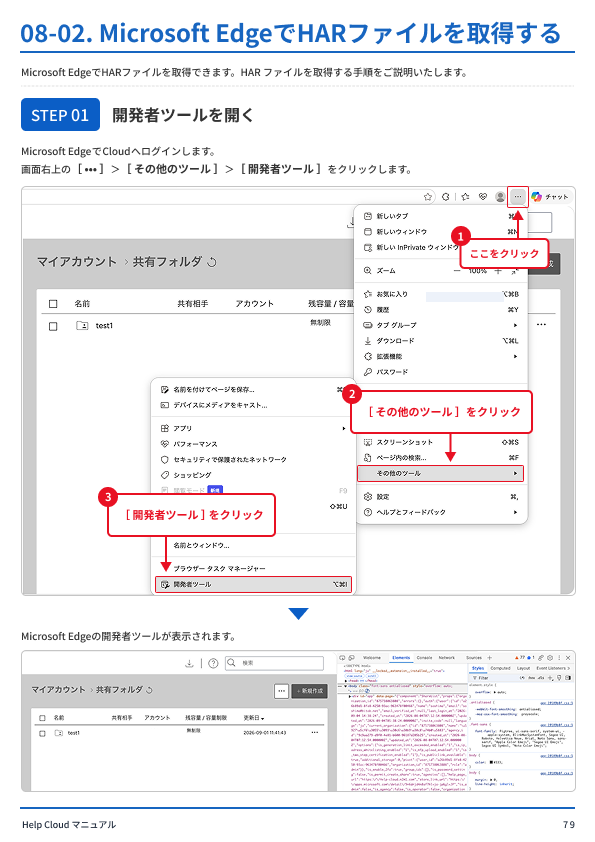Select デバイスにメディアをキャスト in submenu

tap(253, 405)
